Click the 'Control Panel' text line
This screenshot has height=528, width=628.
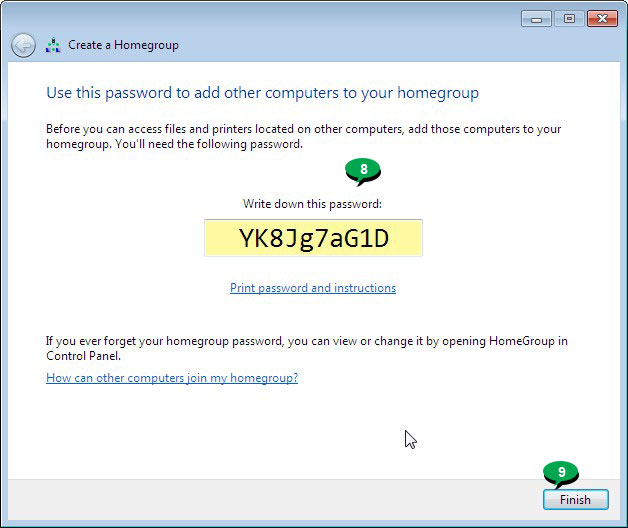83,356
